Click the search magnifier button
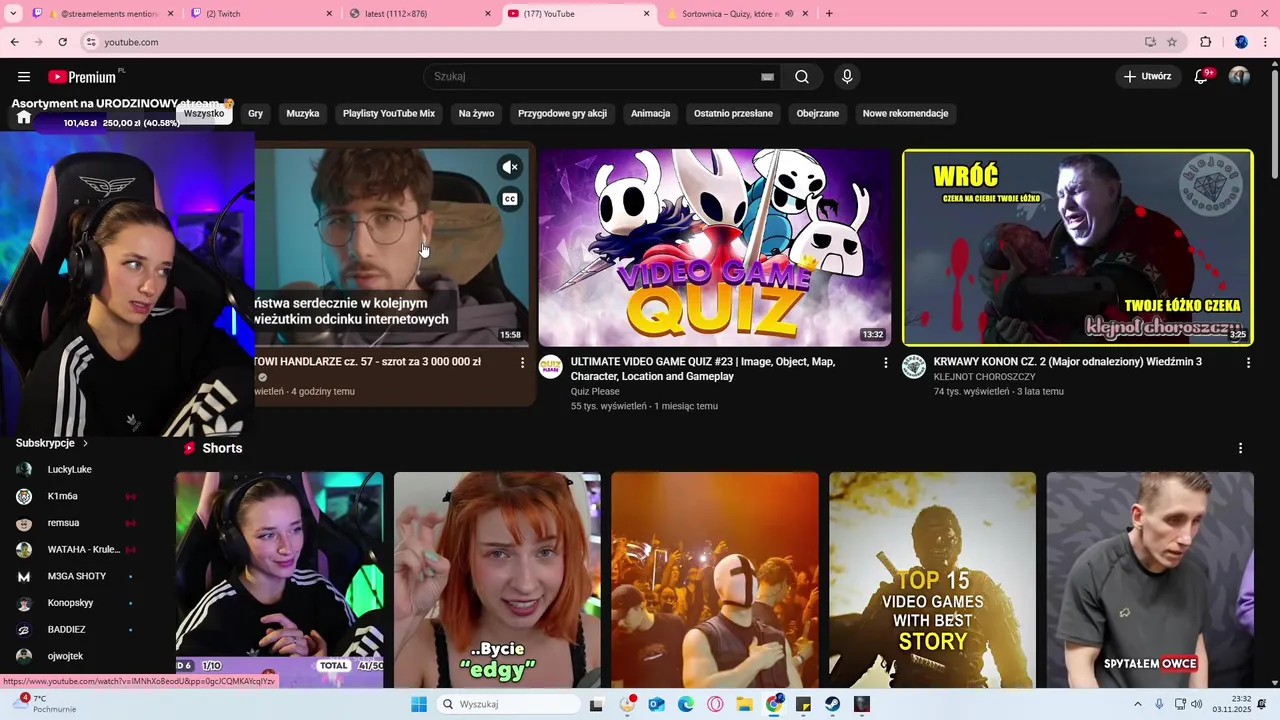 [x=802, y=77]
